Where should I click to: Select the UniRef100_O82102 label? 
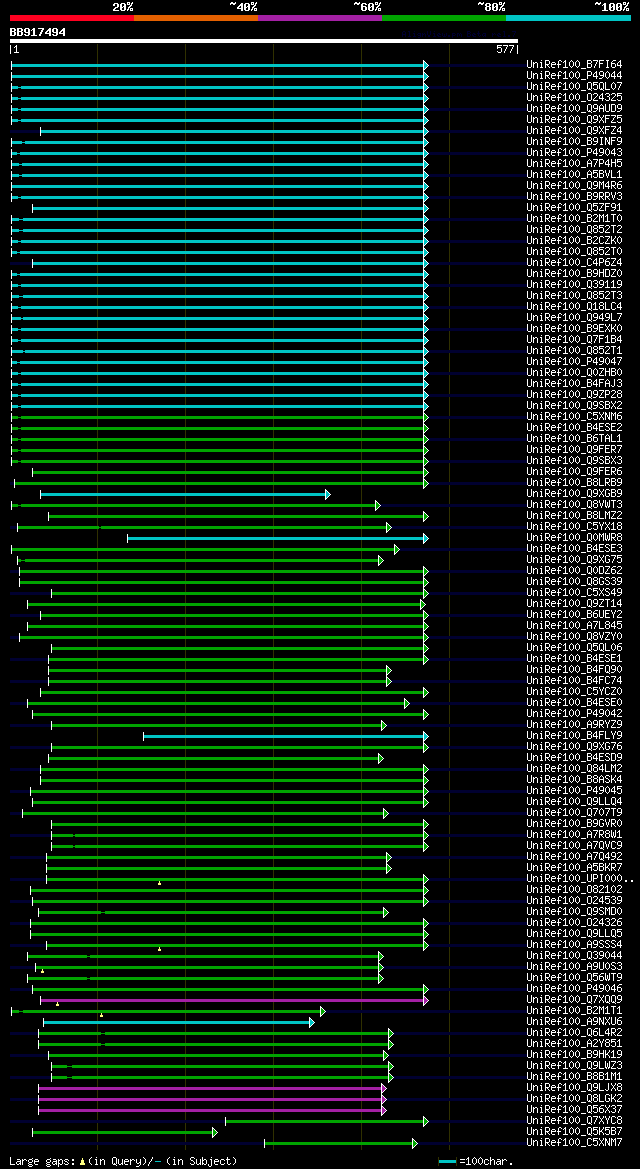click(574, 889)
